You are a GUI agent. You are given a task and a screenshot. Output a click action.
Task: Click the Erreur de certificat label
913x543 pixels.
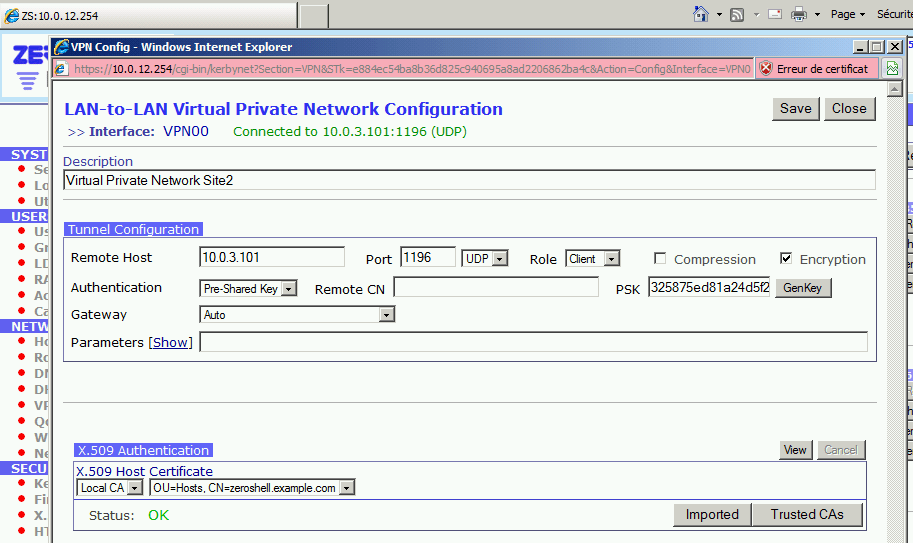click(822, 69)
